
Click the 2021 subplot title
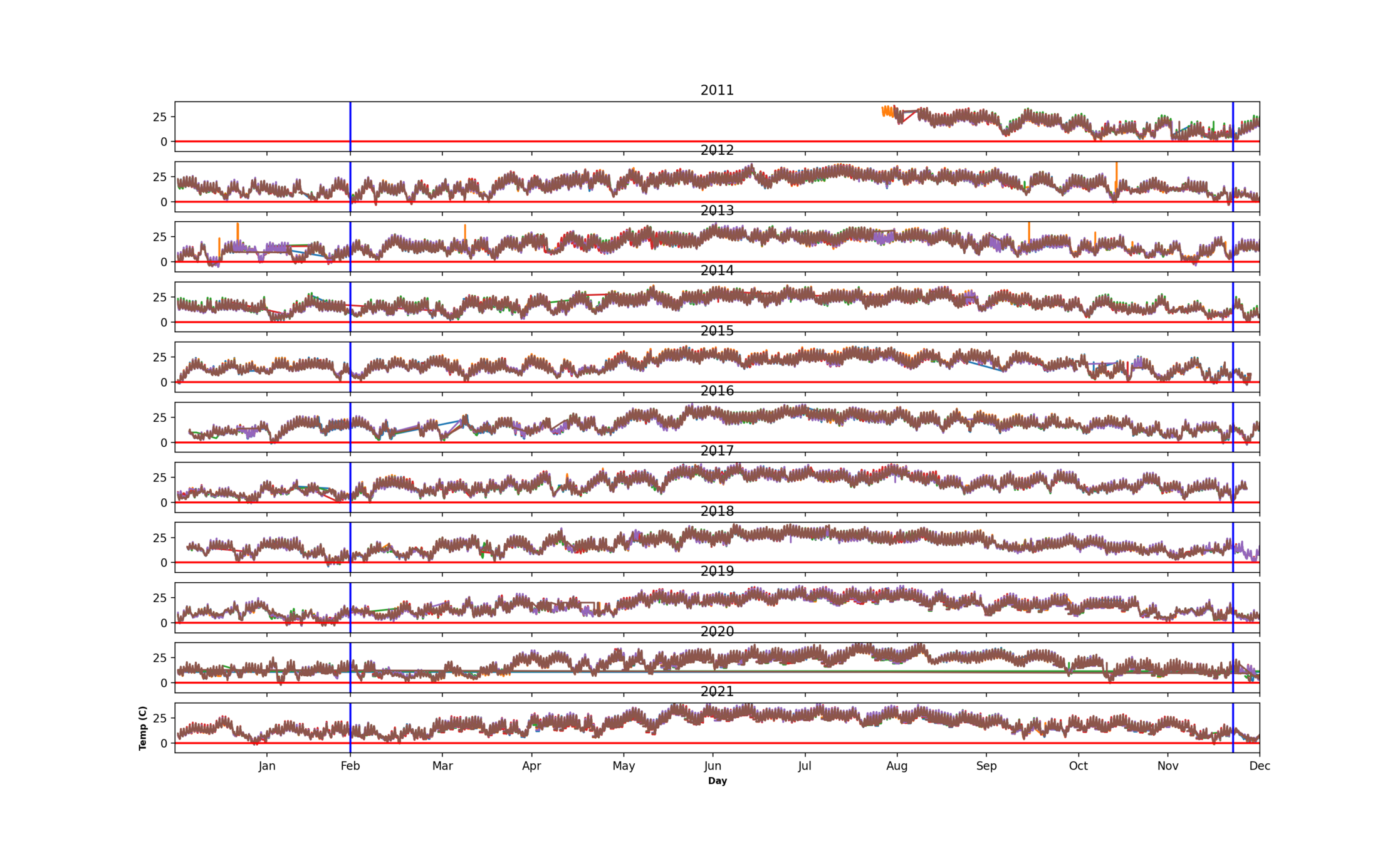(717, 691)
